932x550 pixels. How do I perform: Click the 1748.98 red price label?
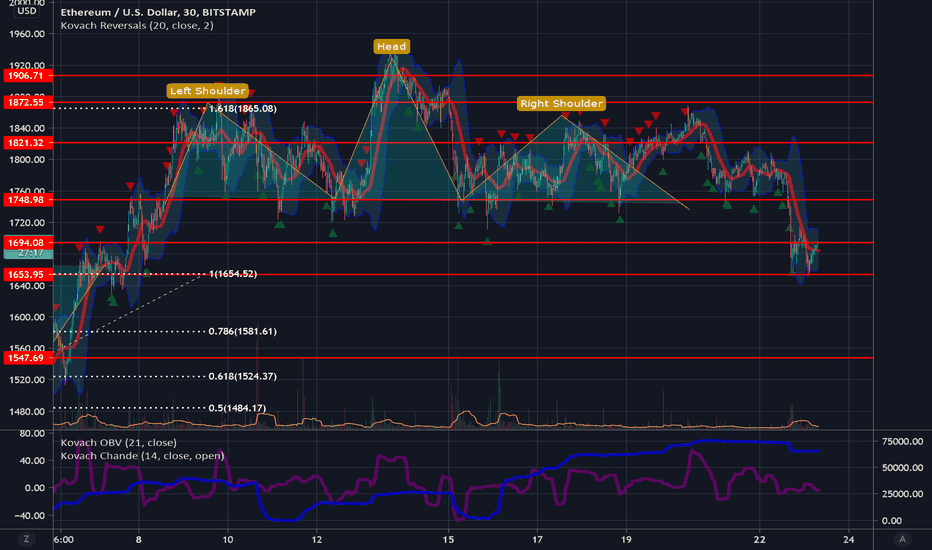coord(27,200)
